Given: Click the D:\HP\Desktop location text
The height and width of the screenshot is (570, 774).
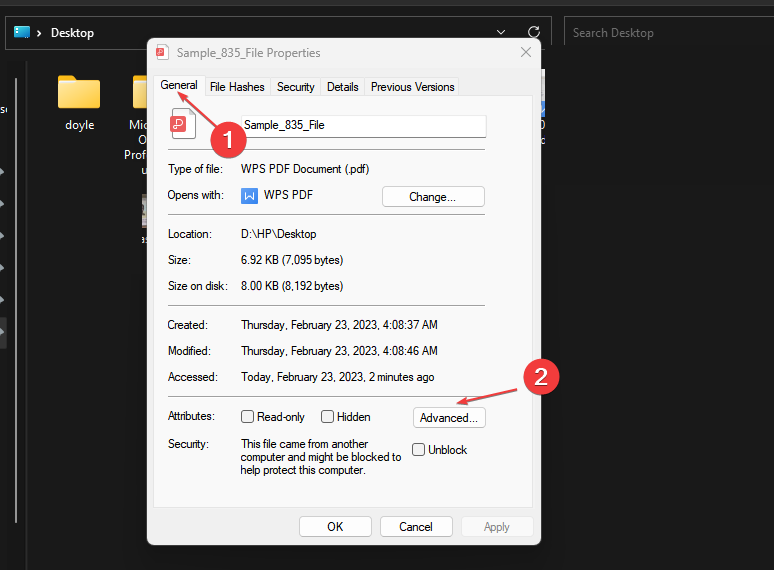Looking at the screenshot, I should 278,234.
